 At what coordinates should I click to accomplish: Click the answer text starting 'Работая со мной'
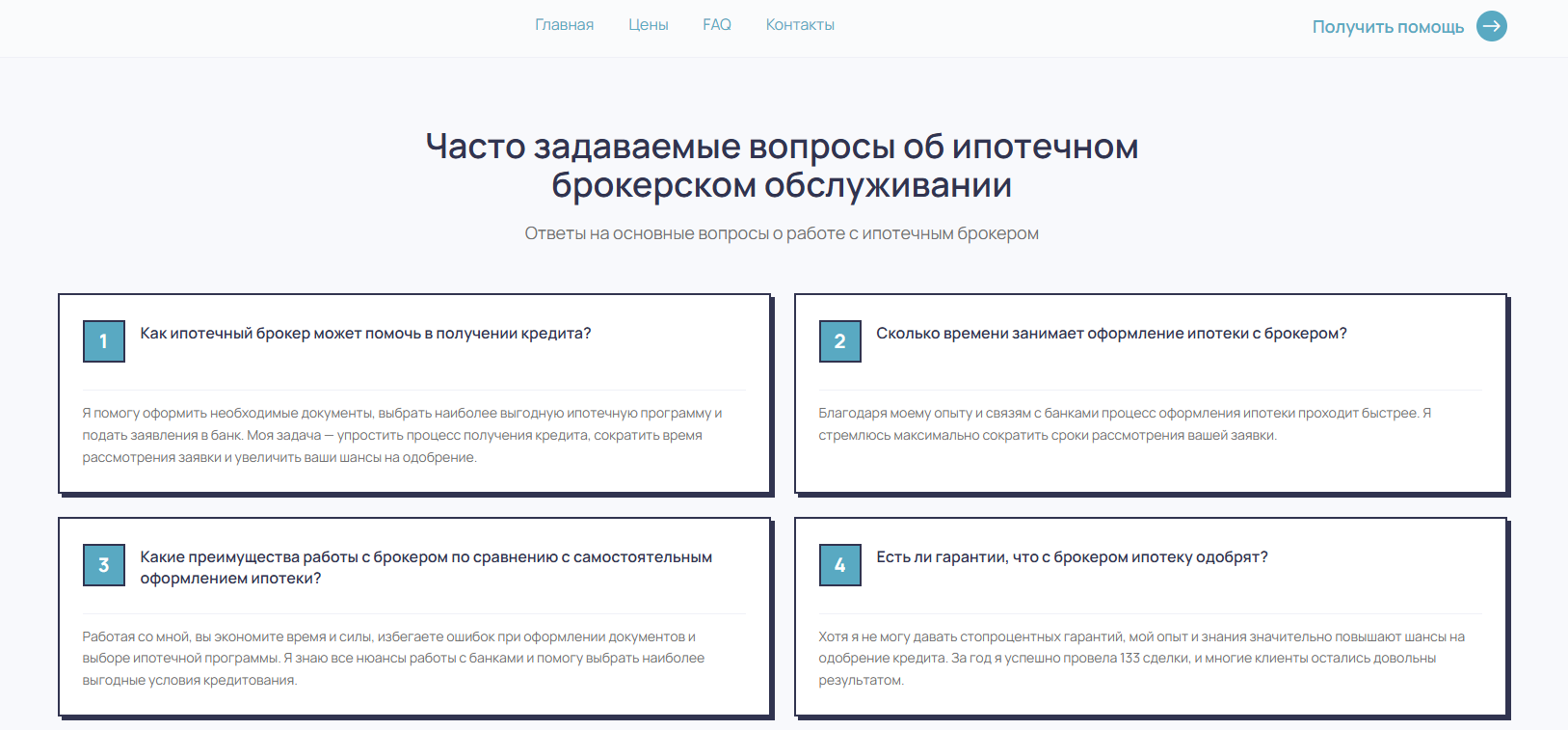392,659
